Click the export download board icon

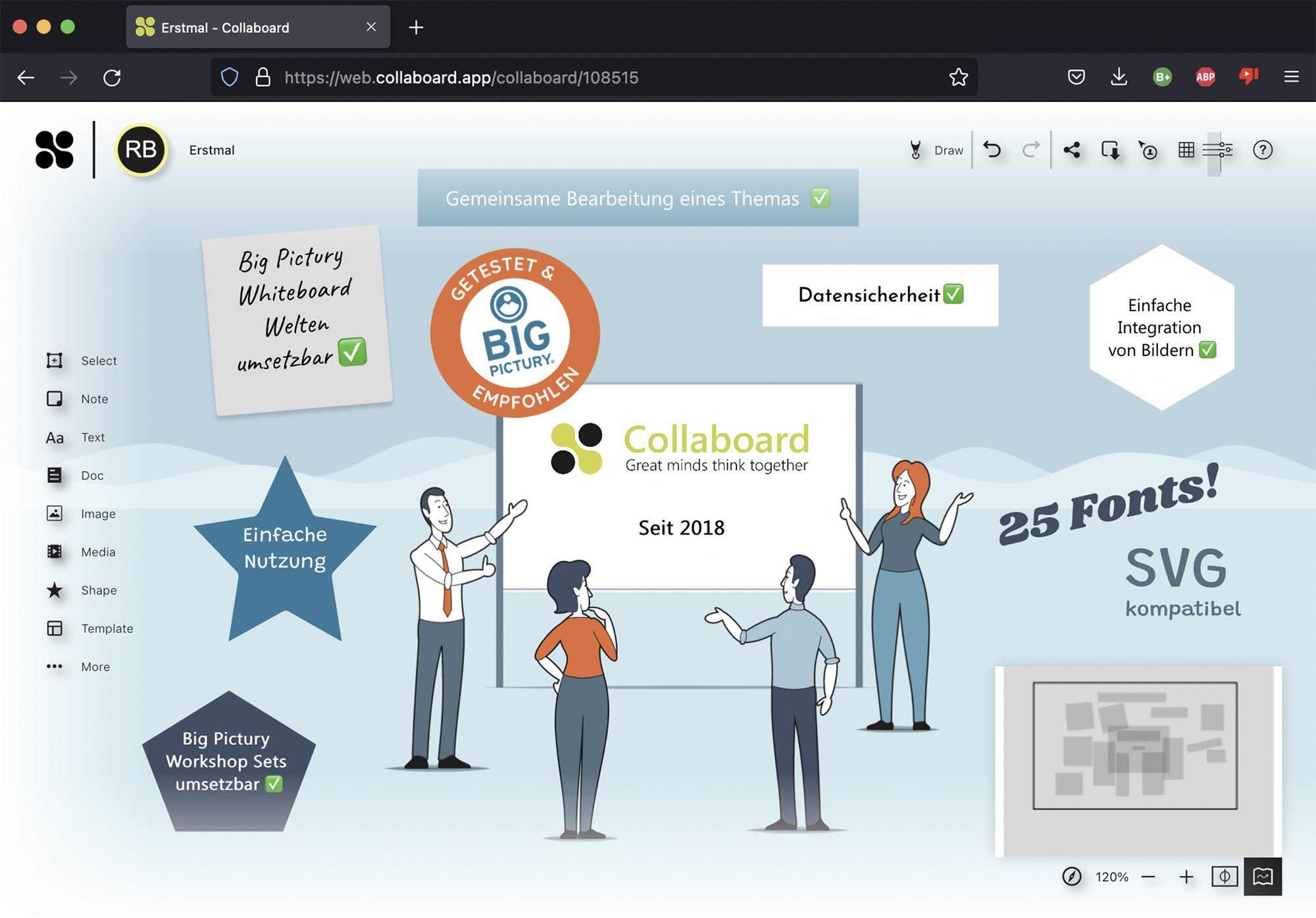click(x=1110, y=151)
